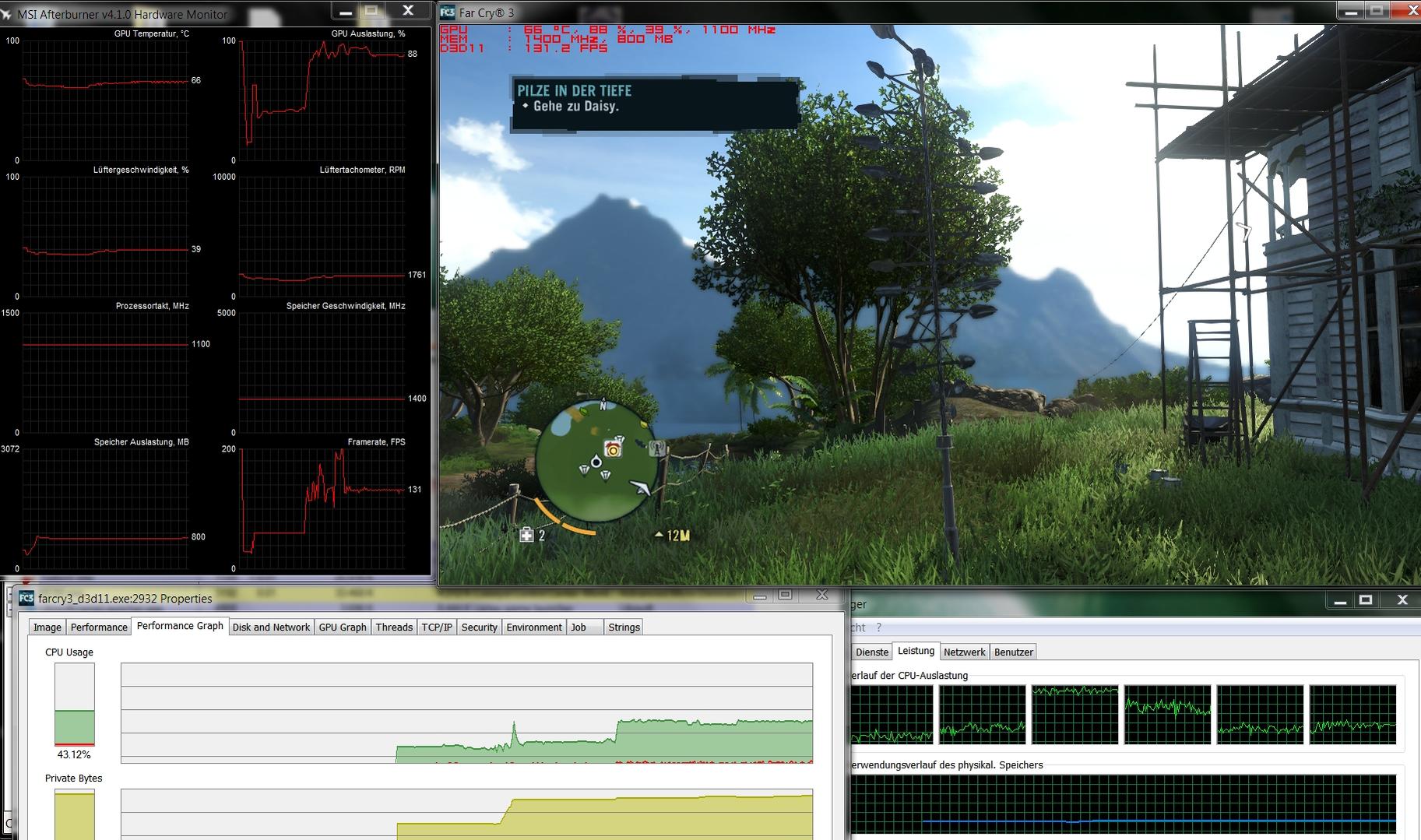The height and width of the screenshot is (840, 1421).
Task: Click the yellow Private Bytes history graph
Action: click(x=466, y=814)
